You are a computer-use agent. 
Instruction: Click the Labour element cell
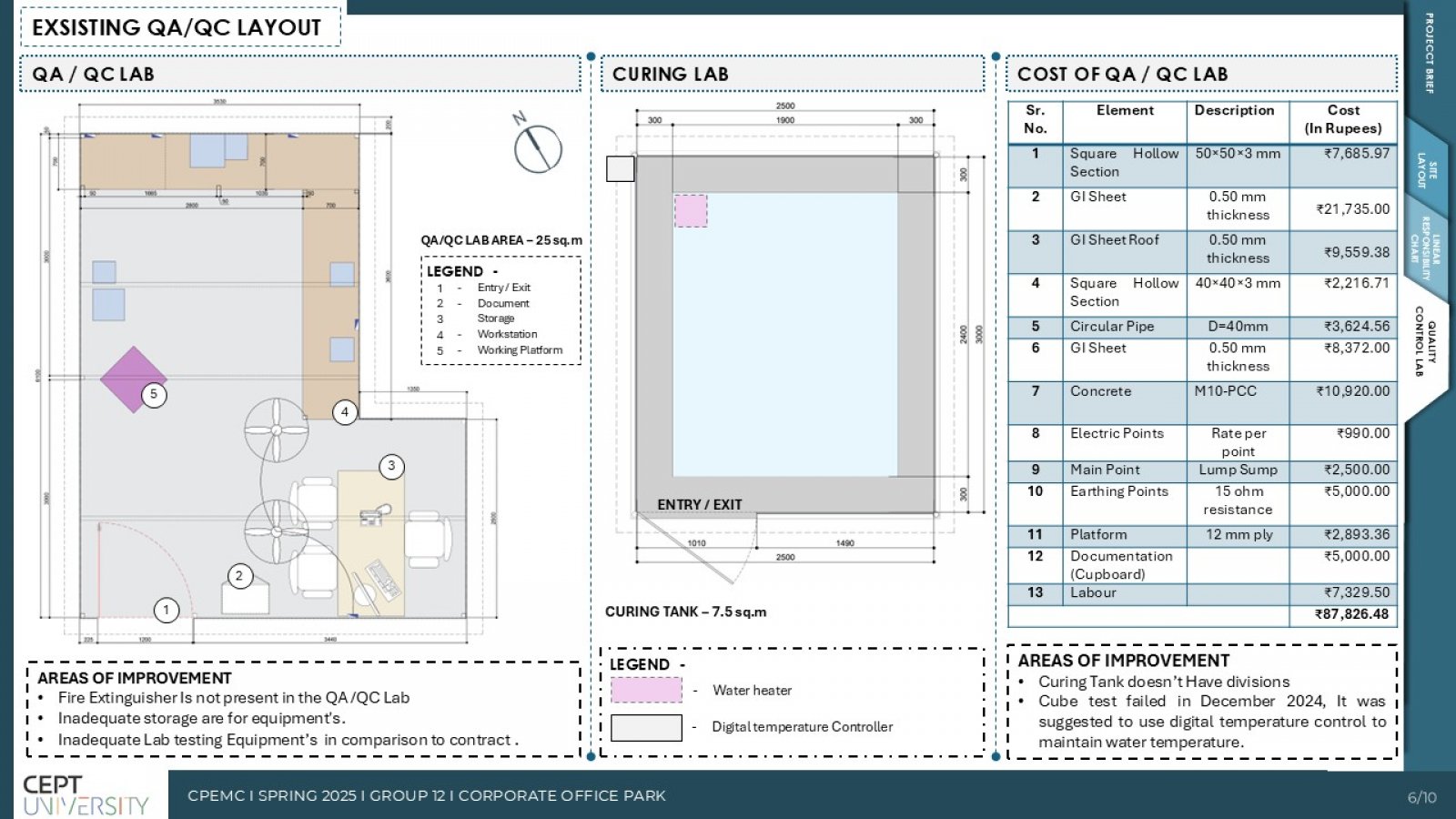(x=1125, y=593)
